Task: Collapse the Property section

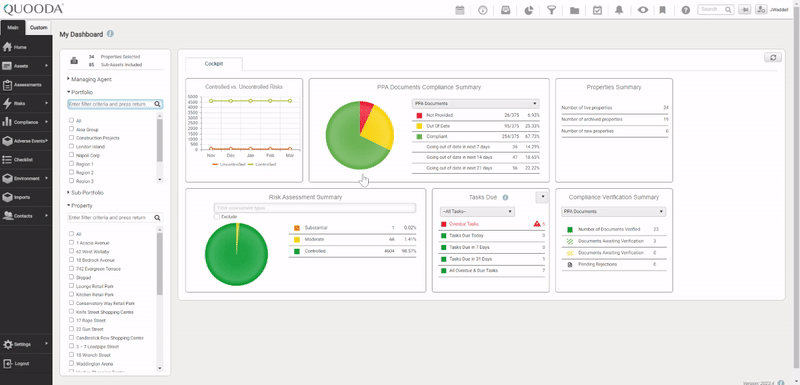Action: pyautogui.click(x=80, y=206)
